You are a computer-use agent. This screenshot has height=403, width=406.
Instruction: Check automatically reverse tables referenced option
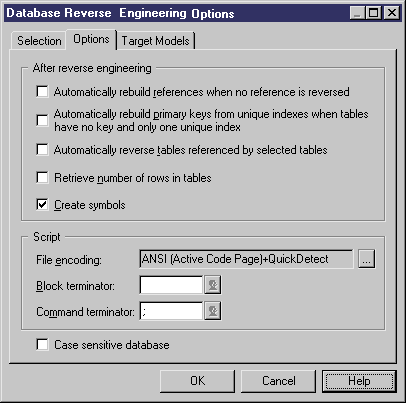pyautogui.click(x=42, y=149)
